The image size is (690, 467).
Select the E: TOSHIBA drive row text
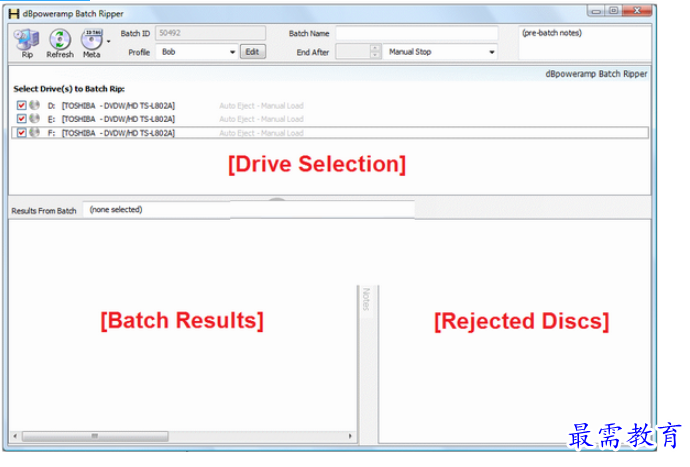pos(111,119)
